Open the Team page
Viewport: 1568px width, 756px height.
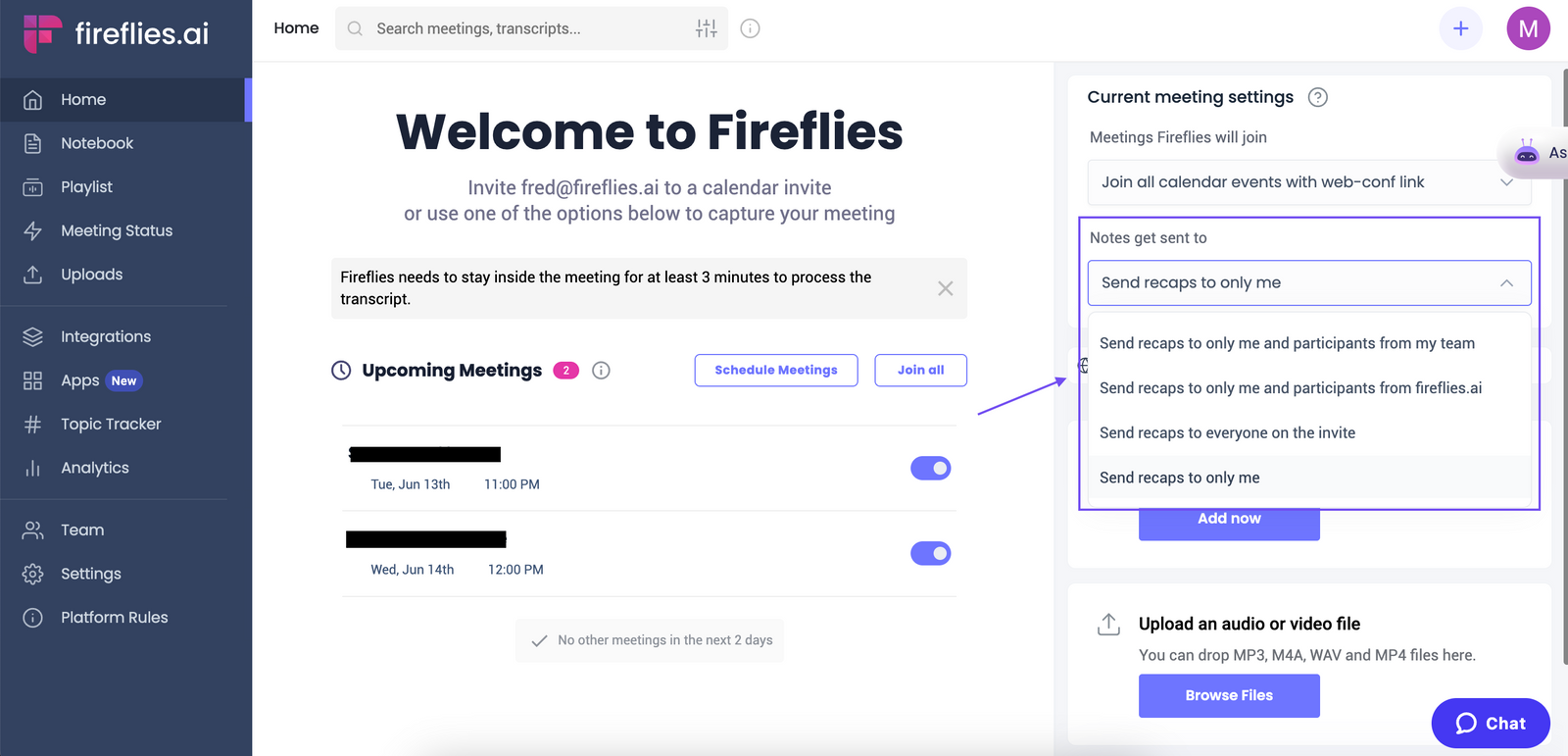tap(81, 529)
